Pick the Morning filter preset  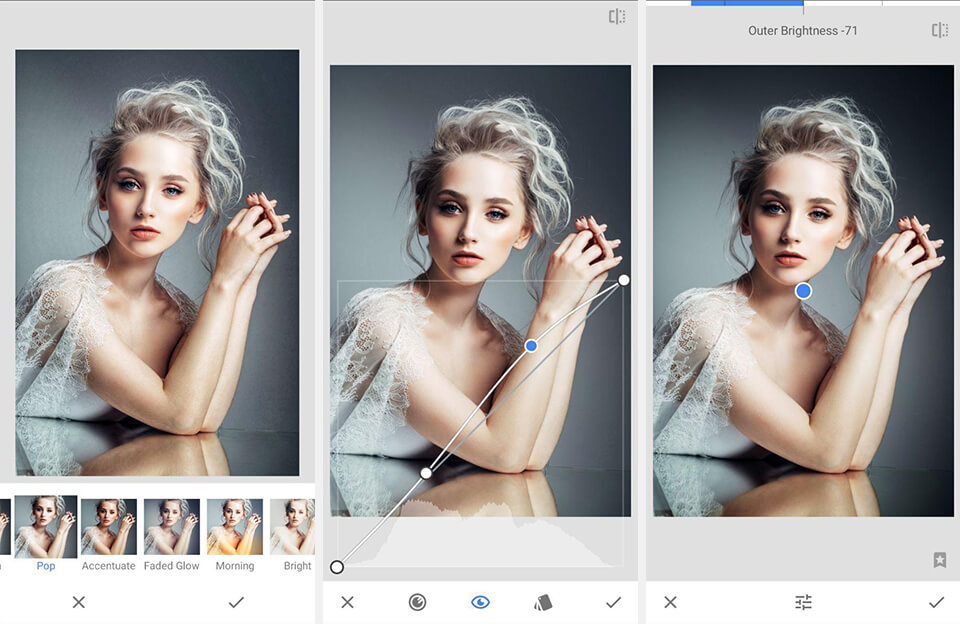235,527
